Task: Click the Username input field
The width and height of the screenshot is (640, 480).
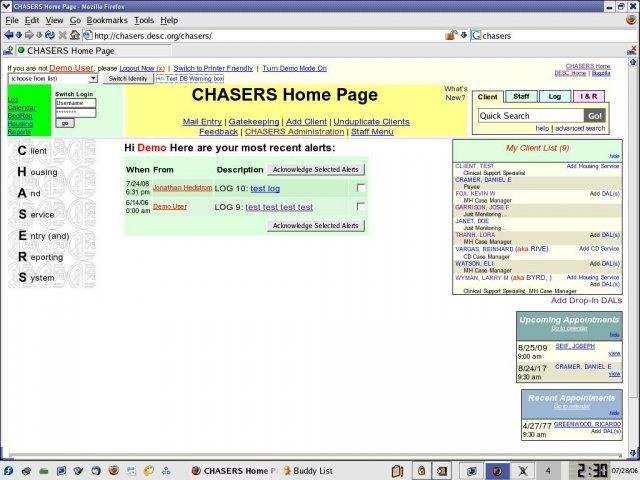Action: [x=76, y=103]
